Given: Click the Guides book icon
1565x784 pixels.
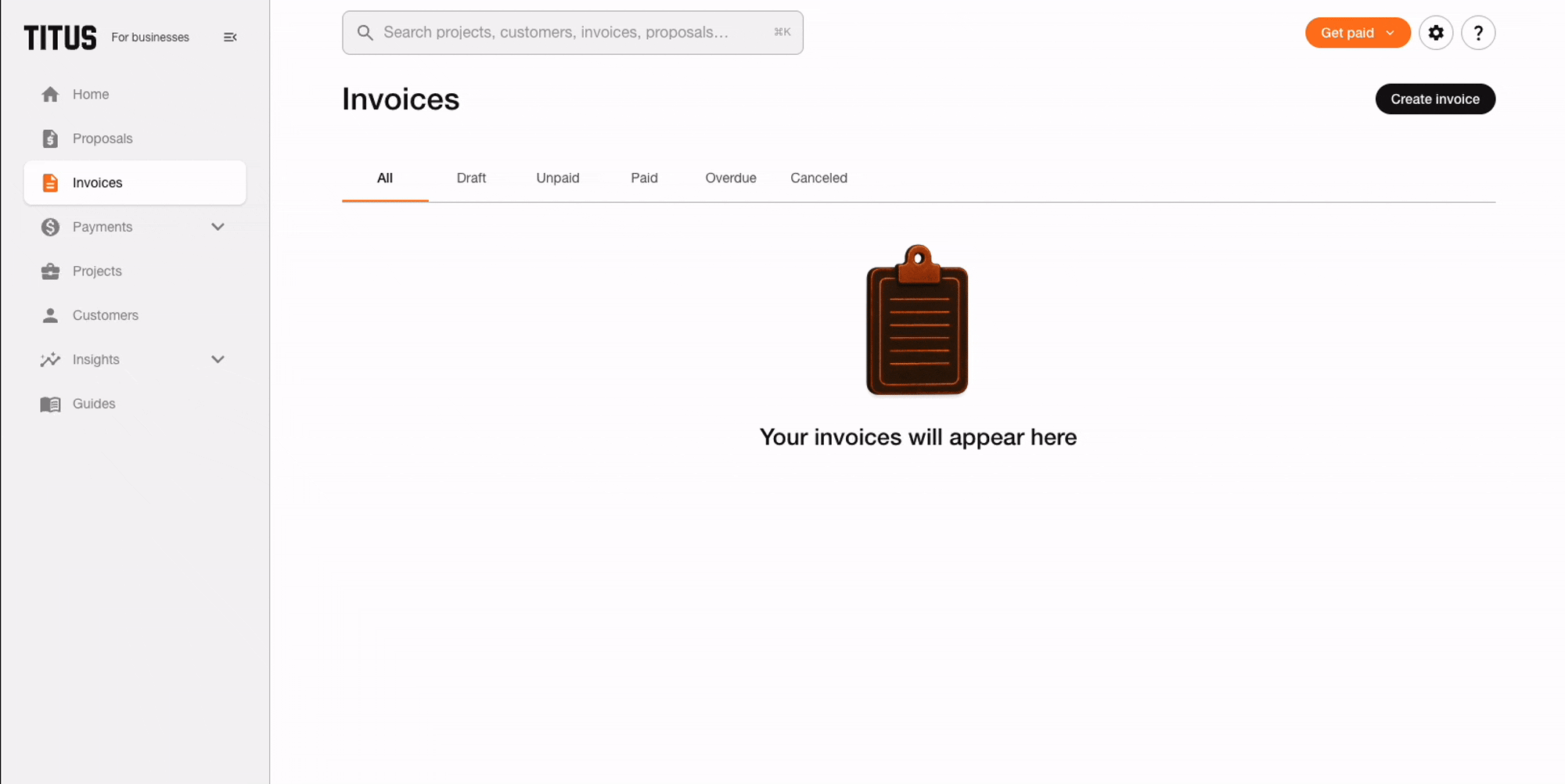Looking at the screenshot, I should pos(50,404).
